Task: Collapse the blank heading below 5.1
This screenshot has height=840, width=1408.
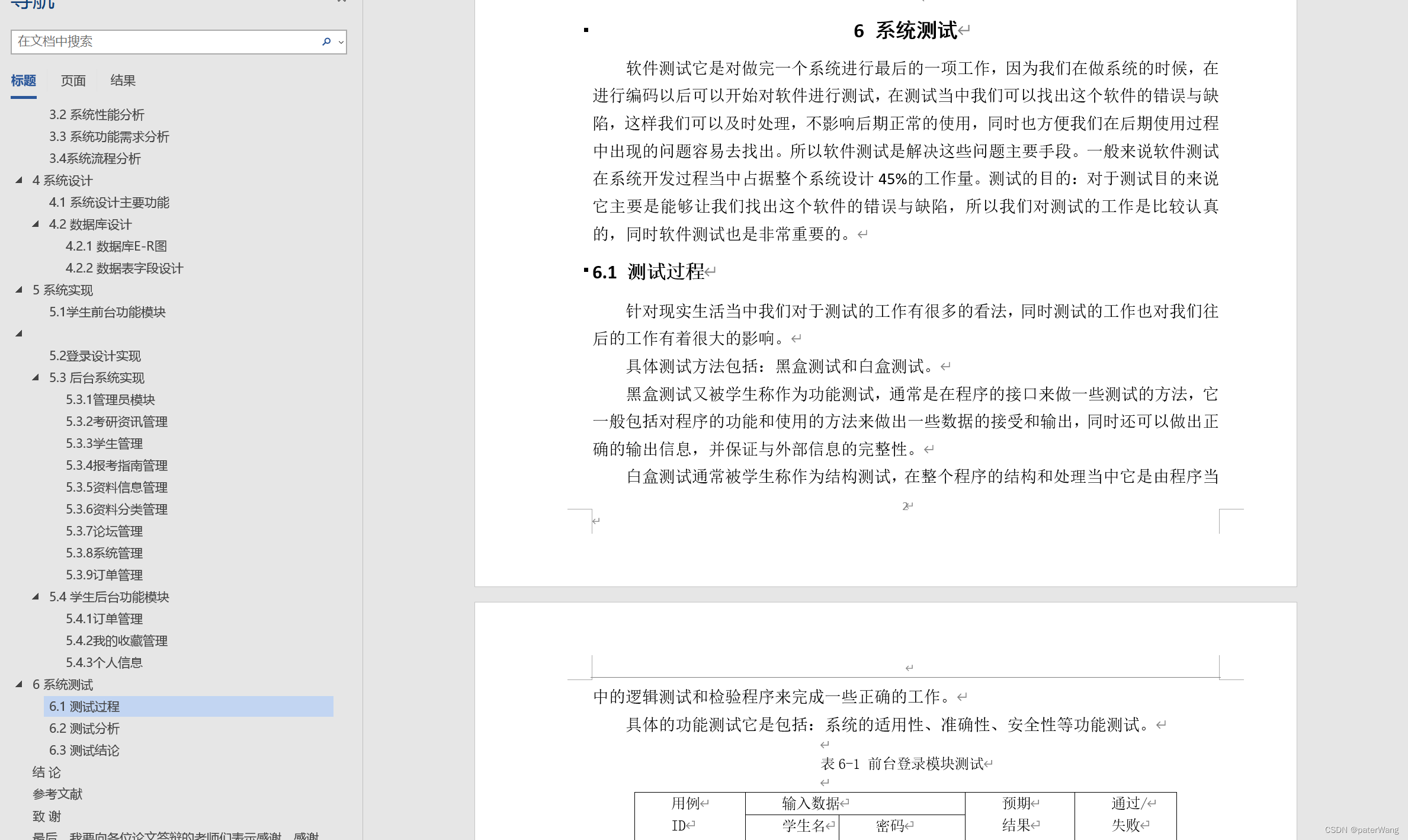Action: pyautogui.click(x=19, y=334)
